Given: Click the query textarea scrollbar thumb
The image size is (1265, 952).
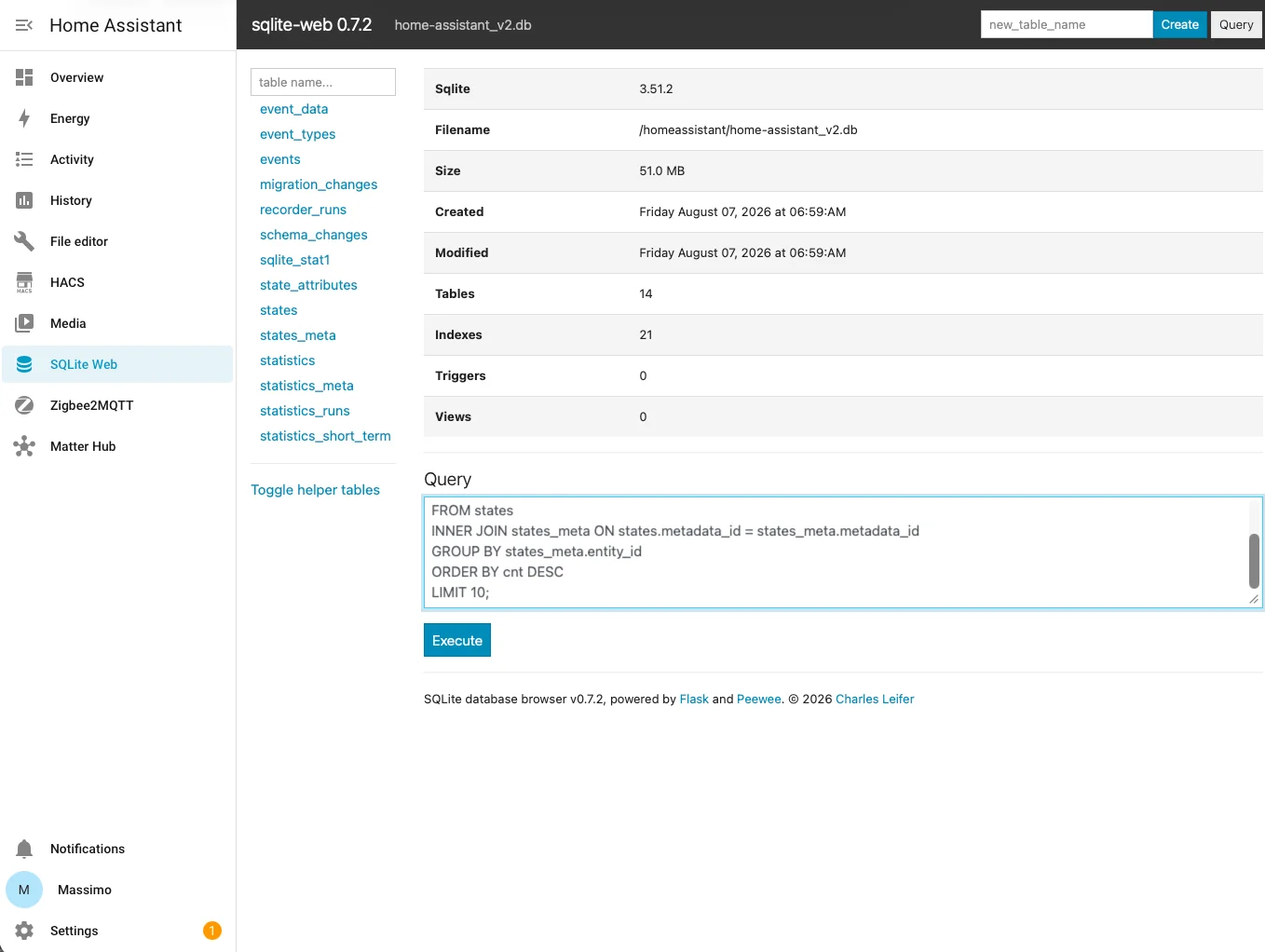Looking at the screenshot, I should [1254, 561].
